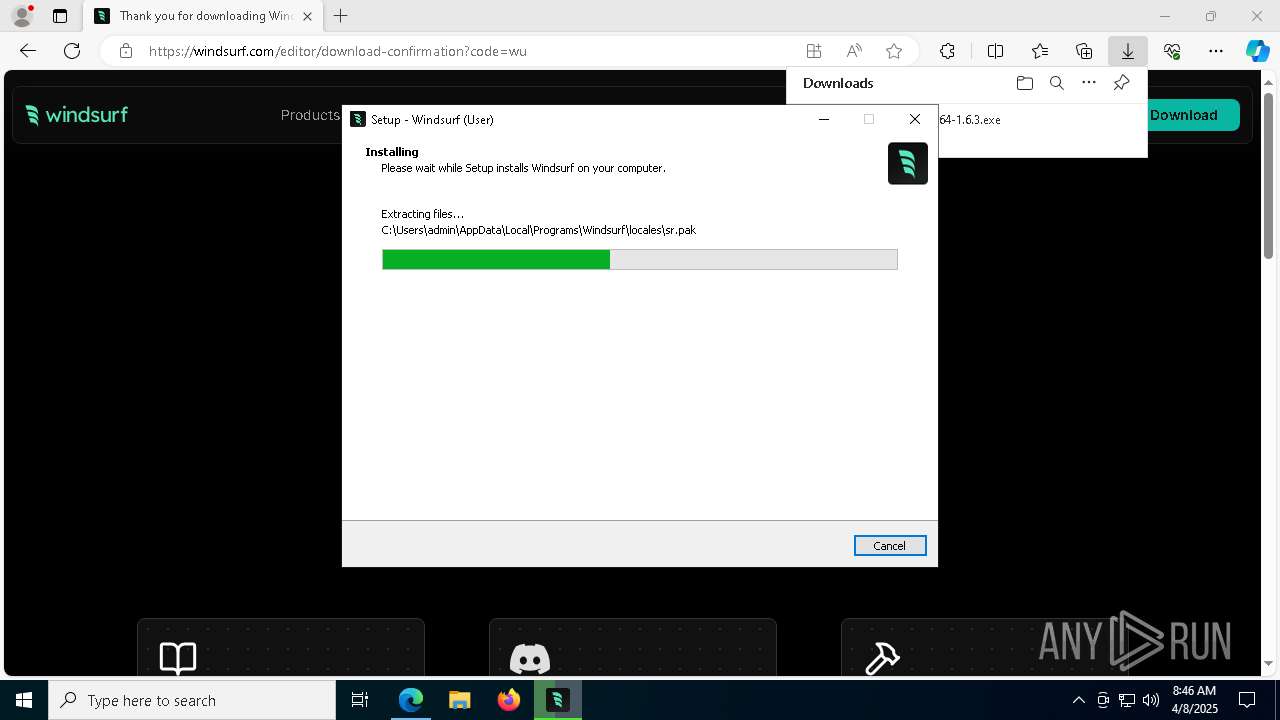Image resolution: width=1280 pixels, height=720 pixels.
Task: Cancel the Windsurf installation
Action: pyautogui.click(x=890, y=545)
